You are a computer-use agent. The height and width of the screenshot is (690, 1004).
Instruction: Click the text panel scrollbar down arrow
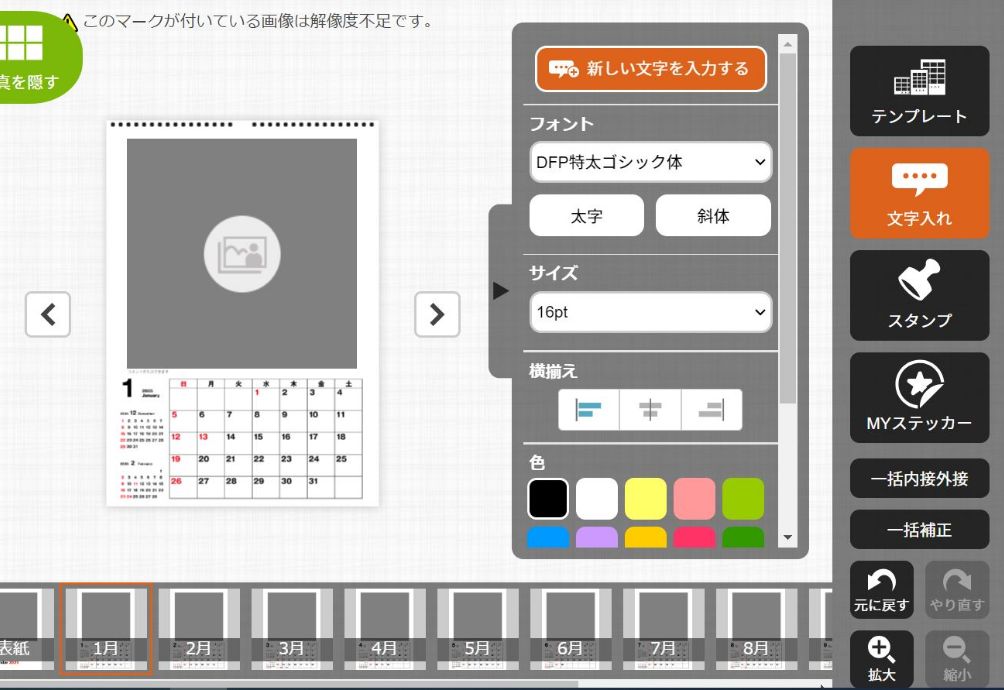coord(788,538)
